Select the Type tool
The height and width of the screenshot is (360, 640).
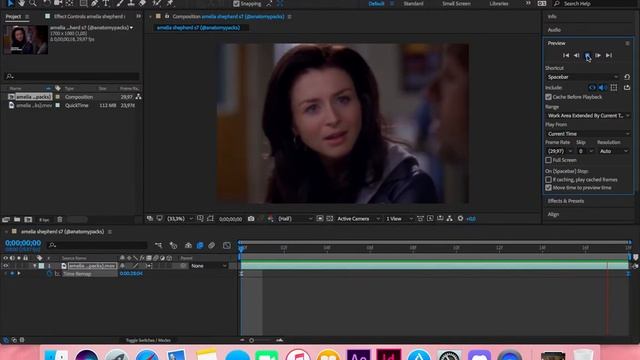(x=106, y=3)
